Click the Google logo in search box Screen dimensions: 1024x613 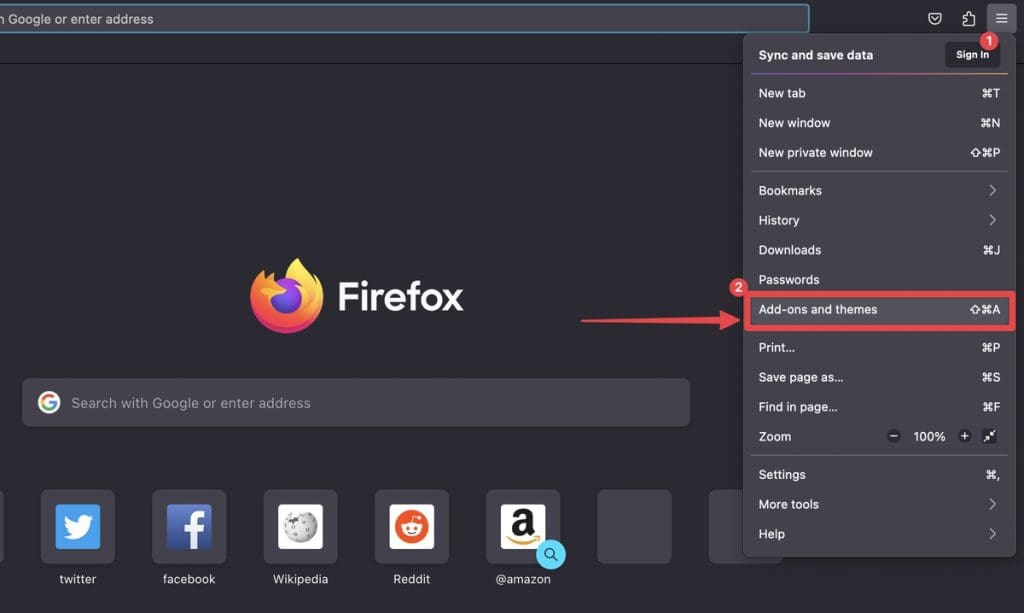(x=49, y=403)
